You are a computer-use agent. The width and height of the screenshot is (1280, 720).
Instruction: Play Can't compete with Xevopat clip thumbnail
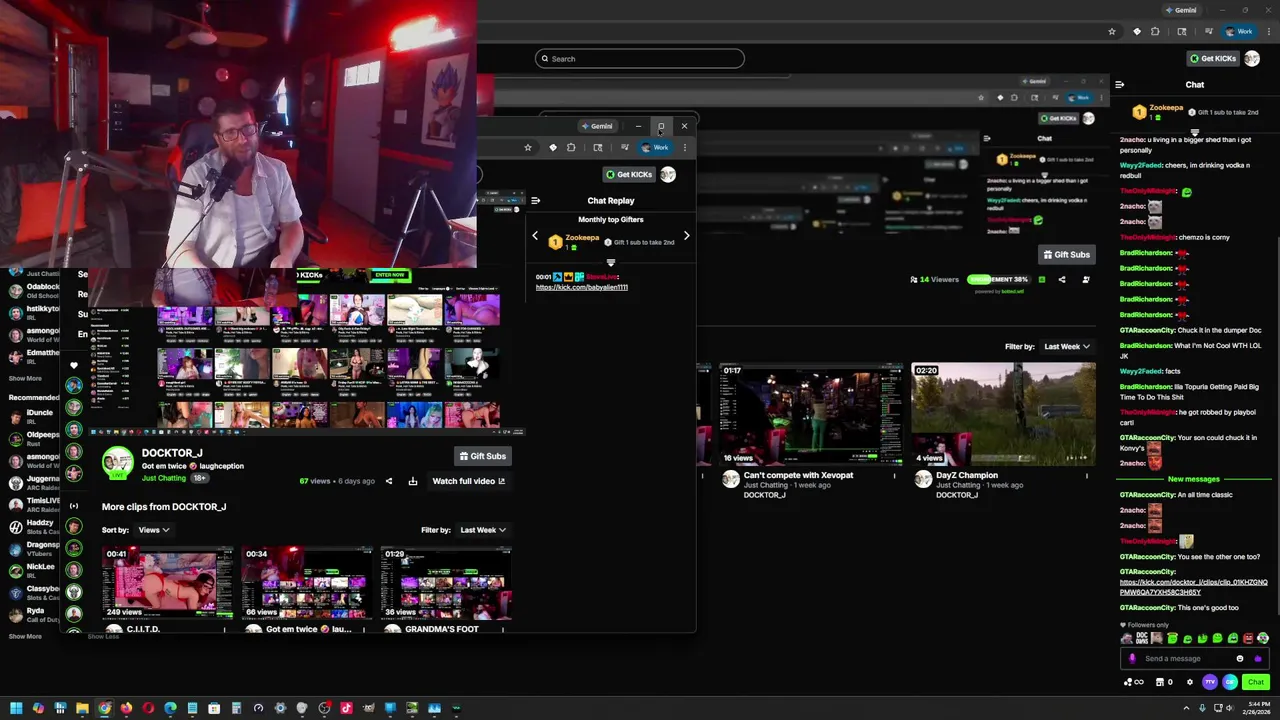click(x=811, y=414)
